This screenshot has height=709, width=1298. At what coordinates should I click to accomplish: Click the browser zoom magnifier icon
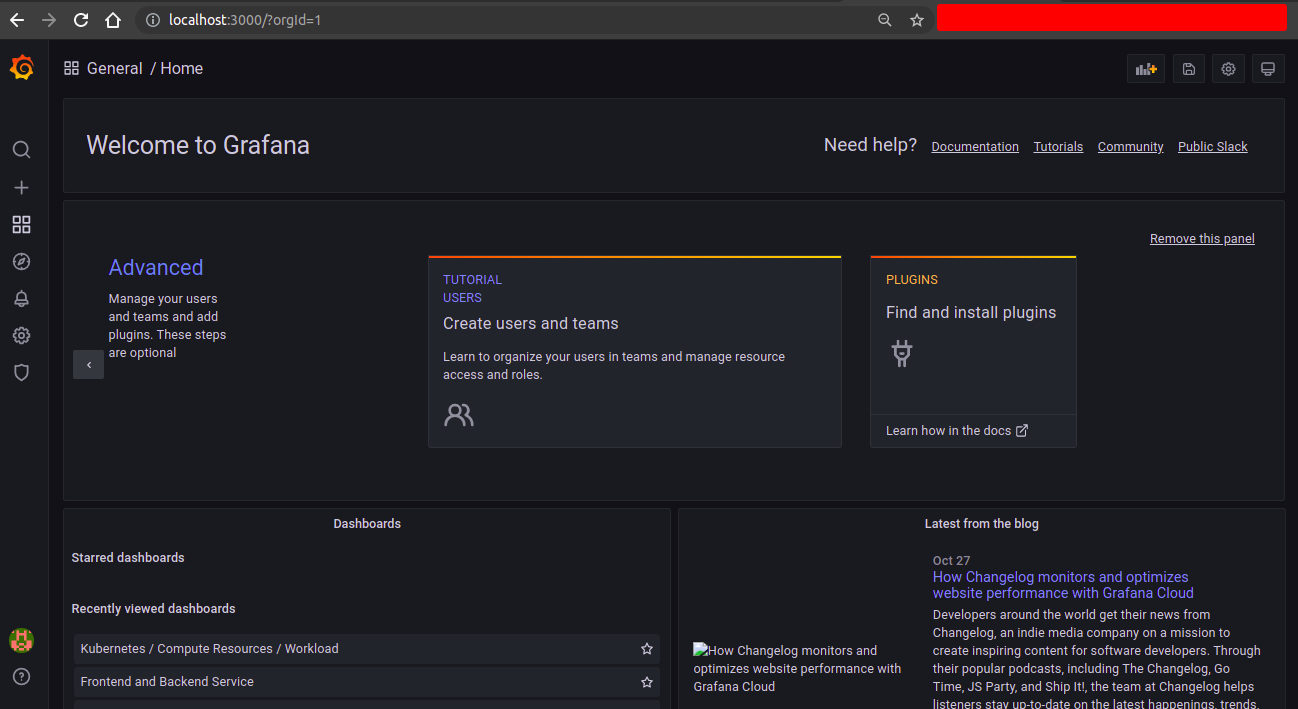885,20
